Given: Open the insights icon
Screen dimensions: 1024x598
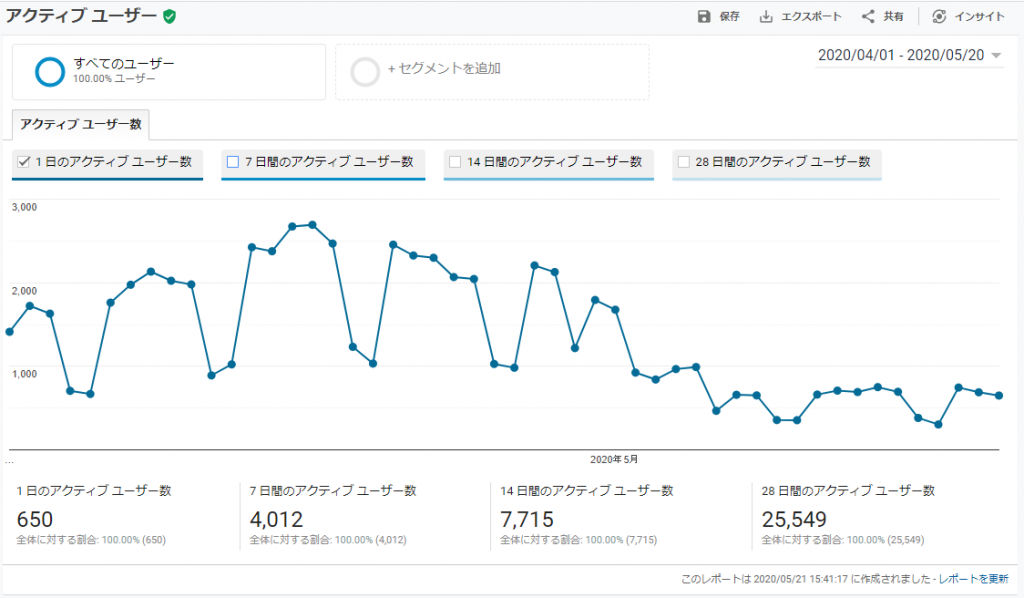Looking at the screenshot, I should pos(939,16).
